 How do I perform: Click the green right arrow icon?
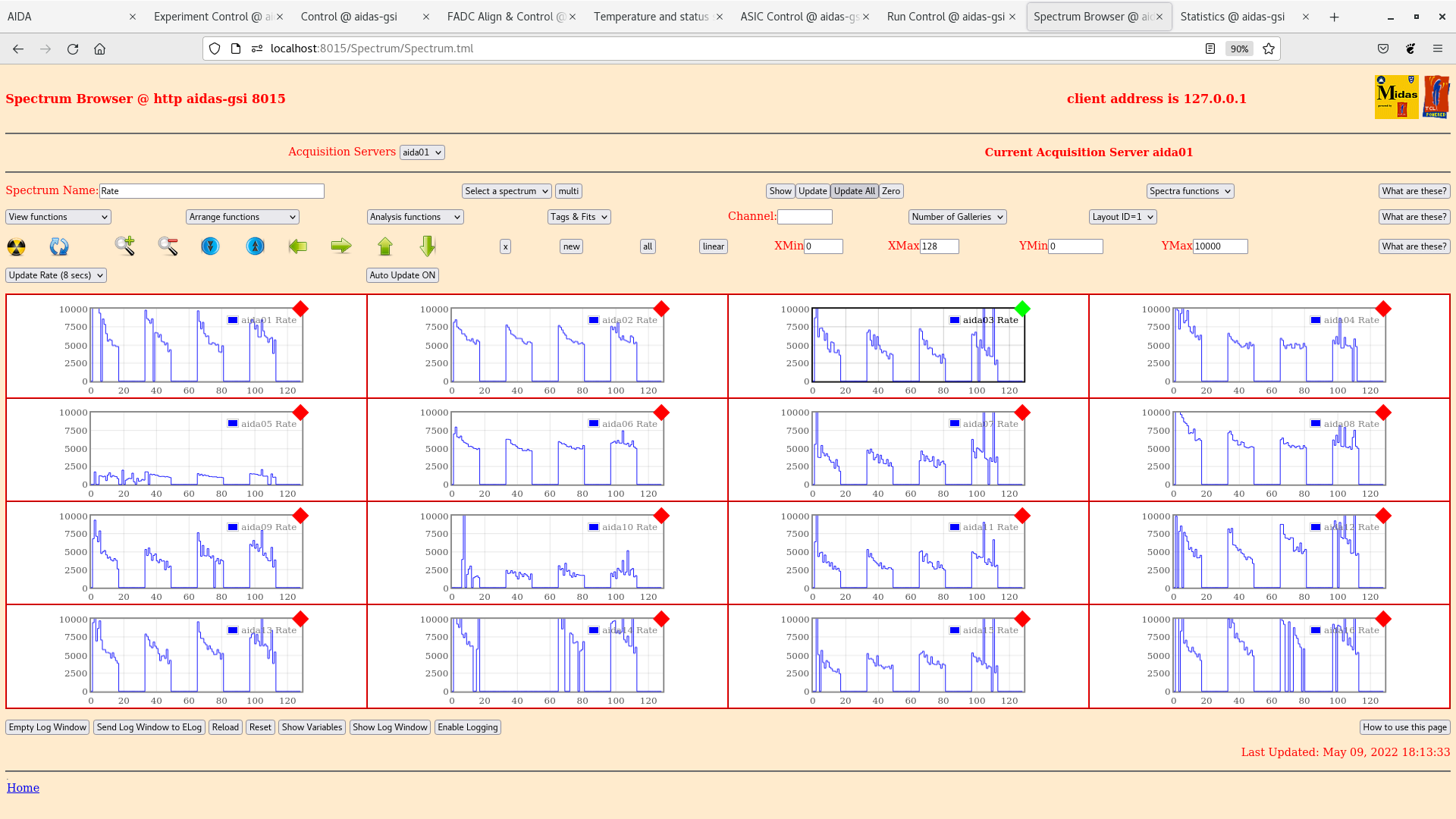pos(341,246)
